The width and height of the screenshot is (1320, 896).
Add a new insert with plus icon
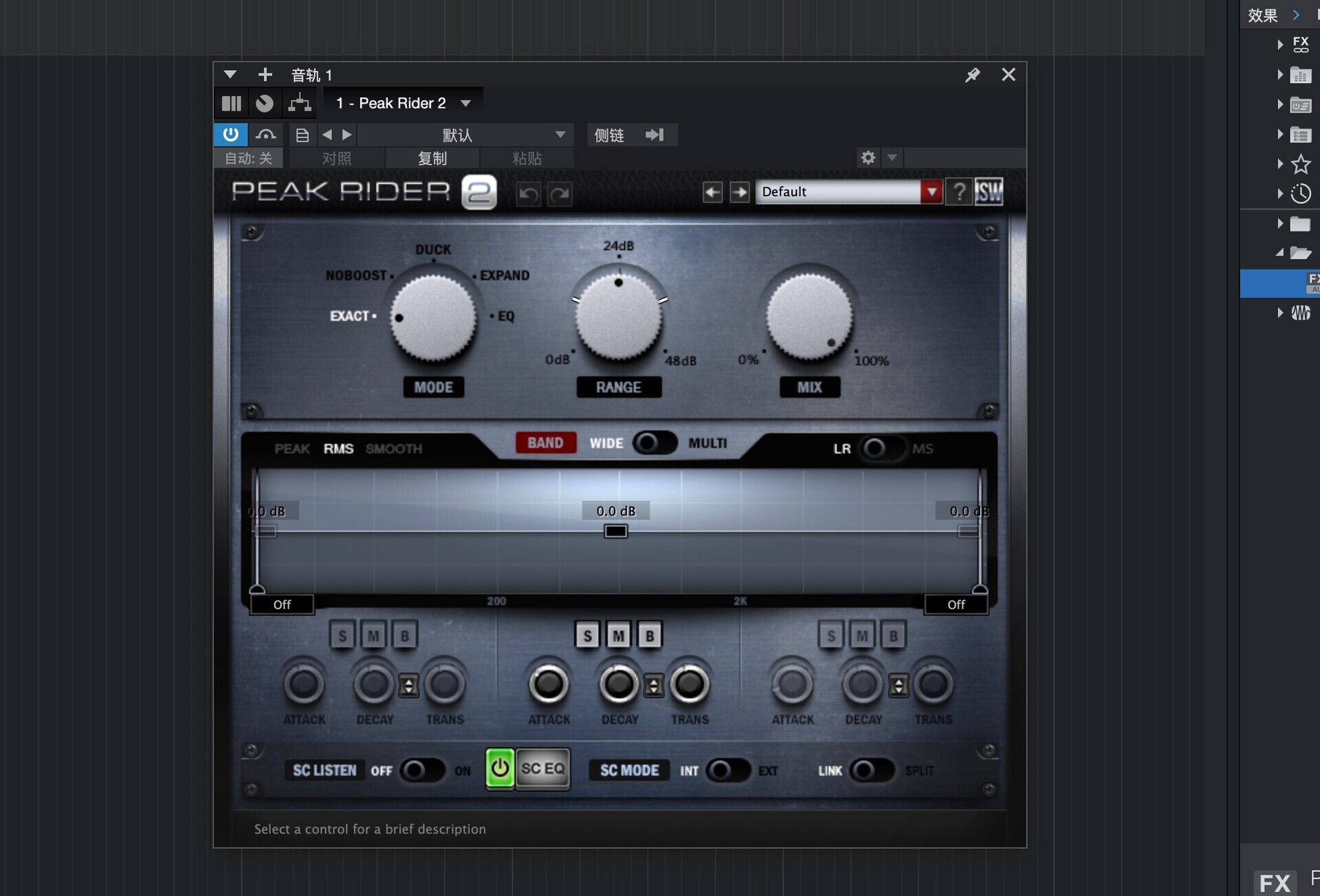pyautogui.click(x=265, y=74)
